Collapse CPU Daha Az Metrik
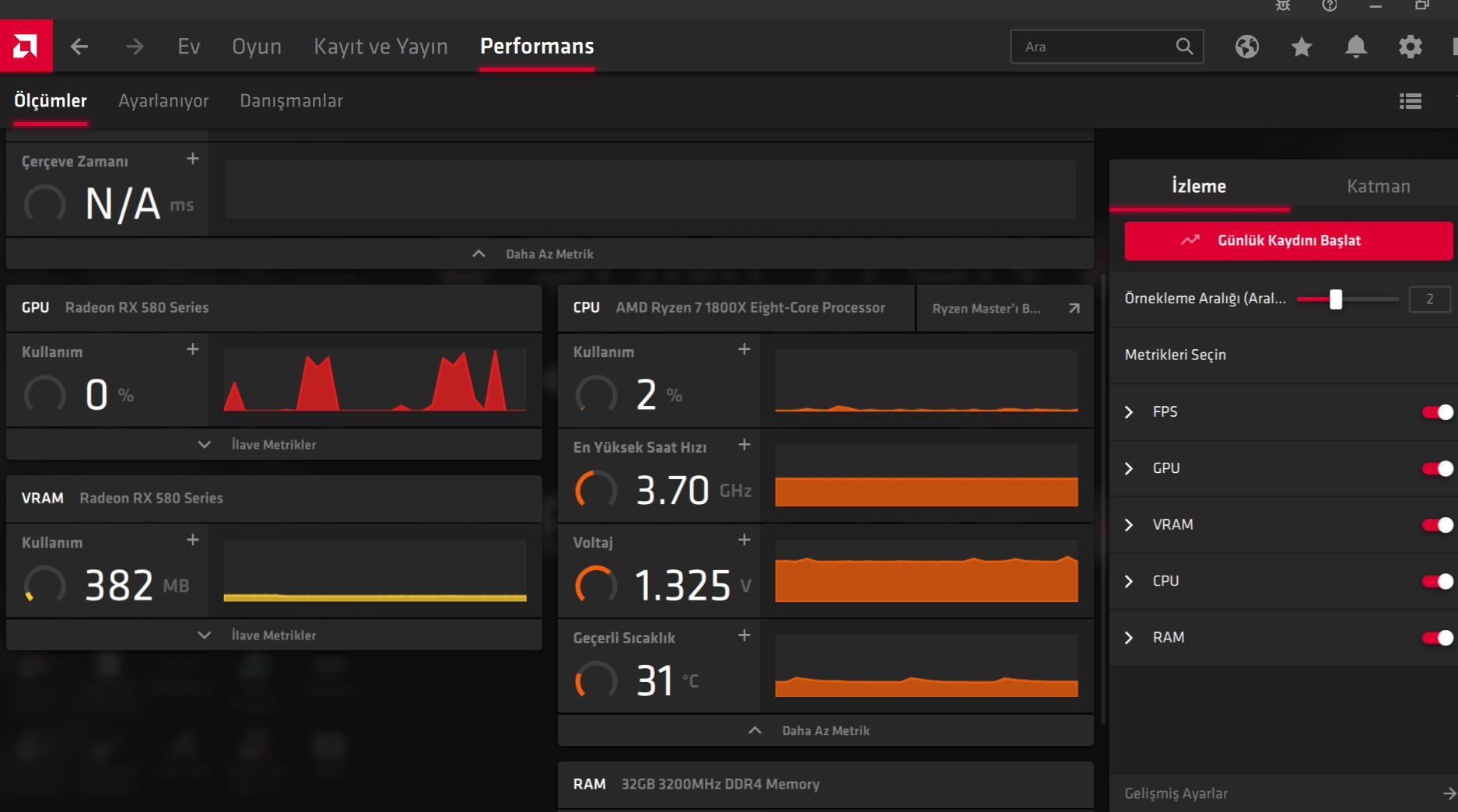The width and height of the screenshot is (1458, 812). coord(825,730)
